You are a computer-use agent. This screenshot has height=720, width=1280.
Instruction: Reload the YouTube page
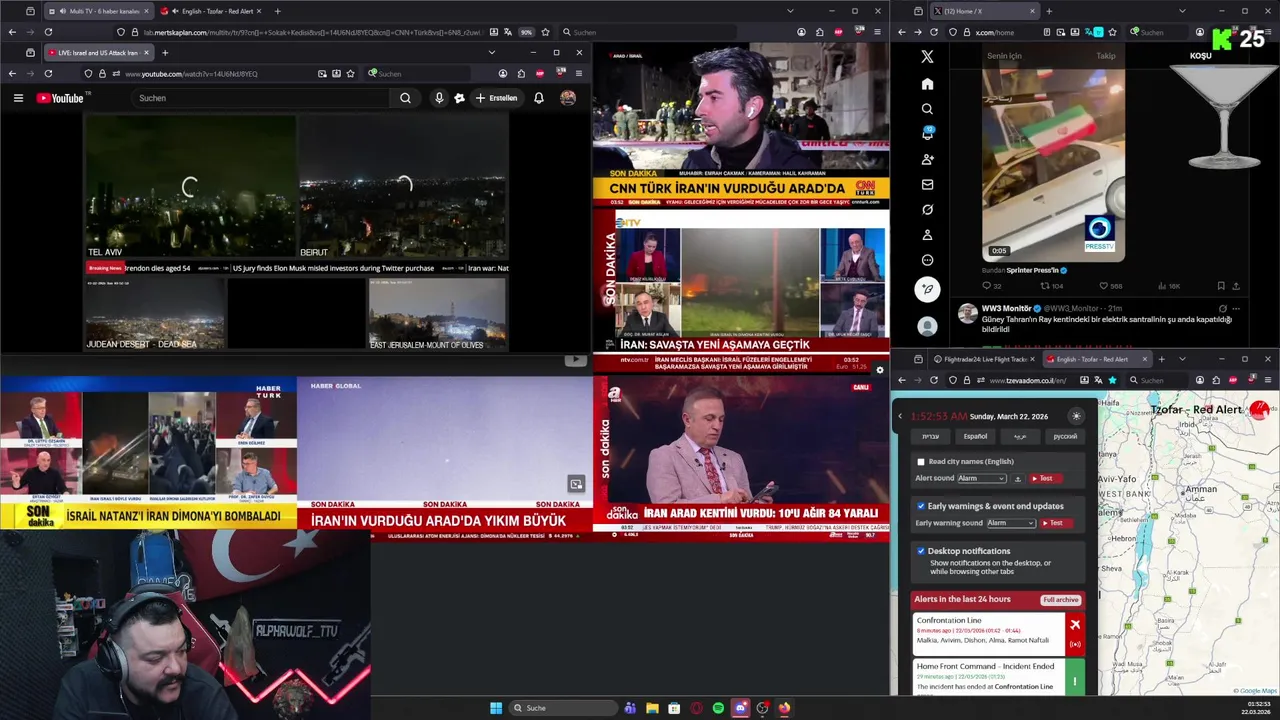(48, 73)
